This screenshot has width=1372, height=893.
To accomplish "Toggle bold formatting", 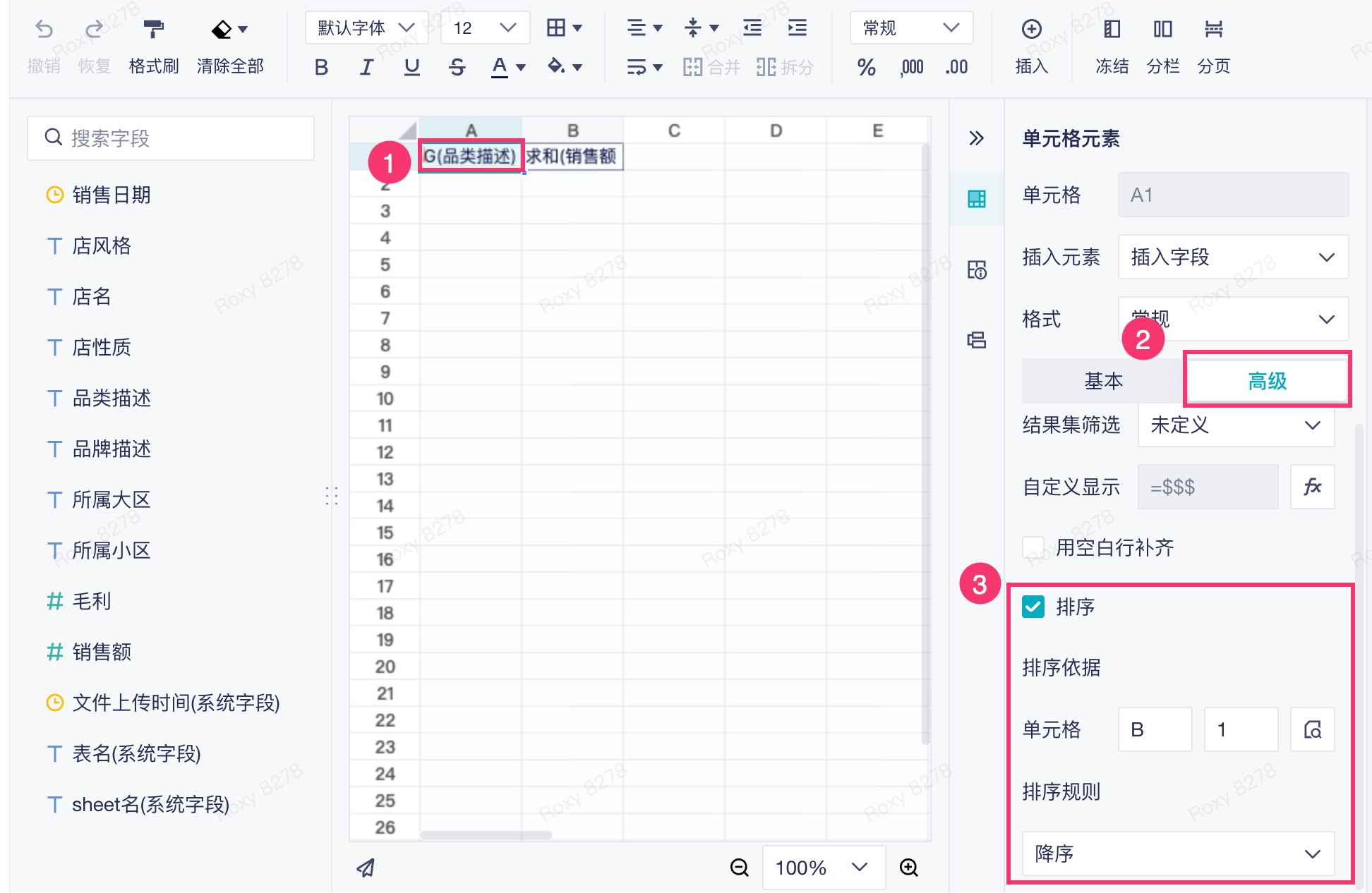I will point(321,67).
